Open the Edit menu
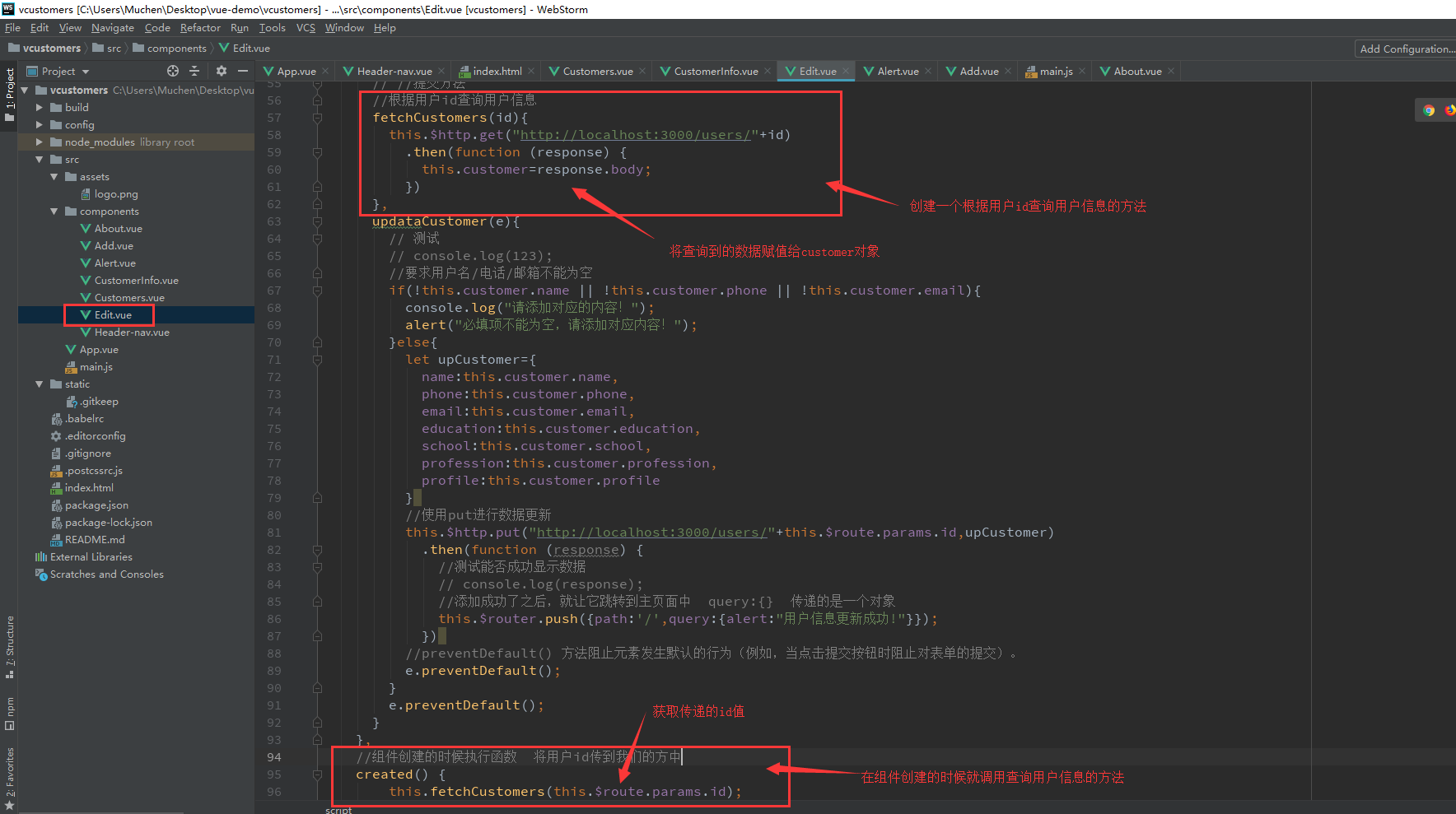Screen dimensions: 1456x814 [40, 28]
